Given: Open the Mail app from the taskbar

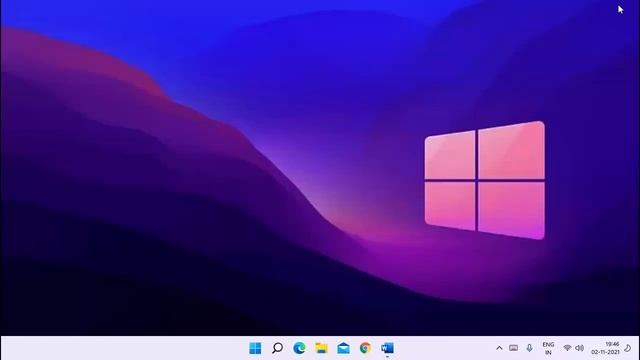Looking at the screenshot, I should pos(343,348).
